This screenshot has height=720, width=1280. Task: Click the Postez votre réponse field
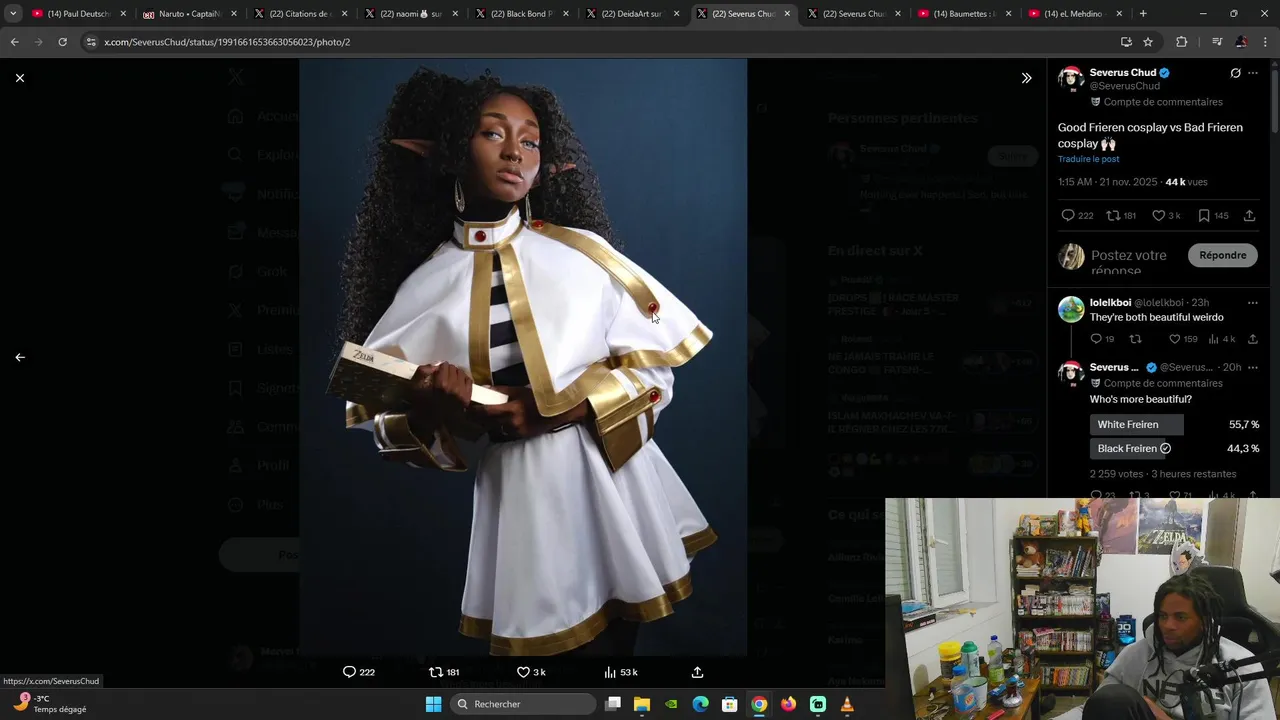[1132, 261]
